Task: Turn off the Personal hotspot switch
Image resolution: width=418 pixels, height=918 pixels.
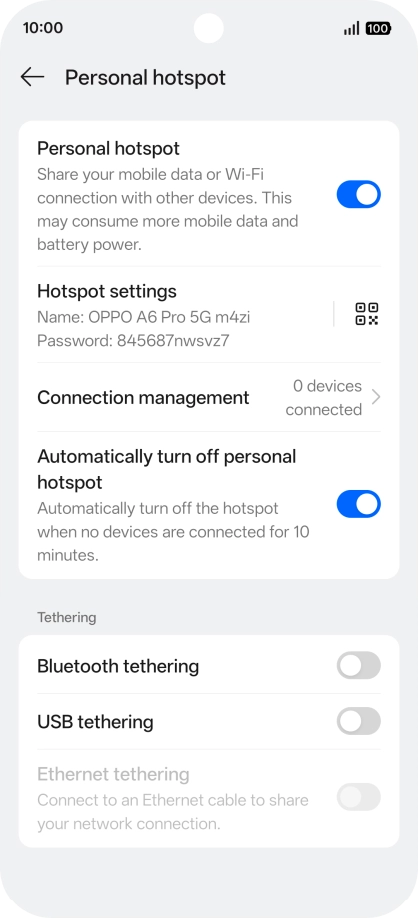Action: 358,194
